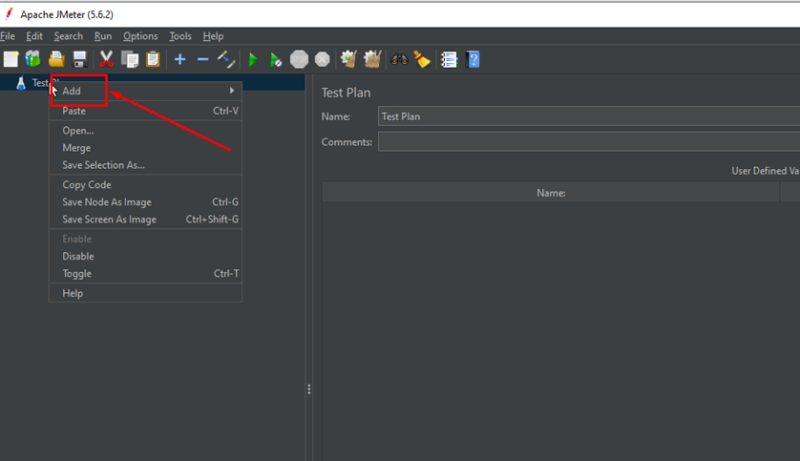This screenshot has width=800, height=461.
Task: Click the Stop test icon
Action: (299, 59)
